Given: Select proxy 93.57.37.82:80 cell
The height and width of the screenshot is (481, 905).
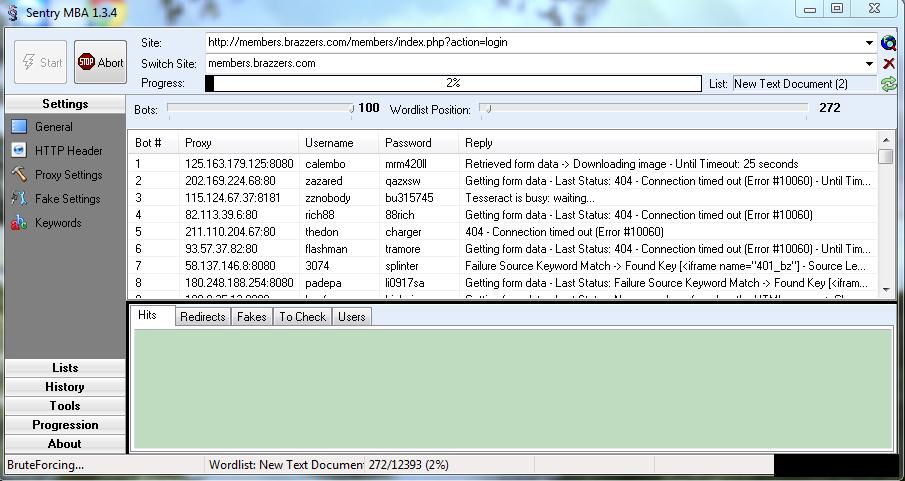Looking at the screenshot, I should [x=221, y=249].
